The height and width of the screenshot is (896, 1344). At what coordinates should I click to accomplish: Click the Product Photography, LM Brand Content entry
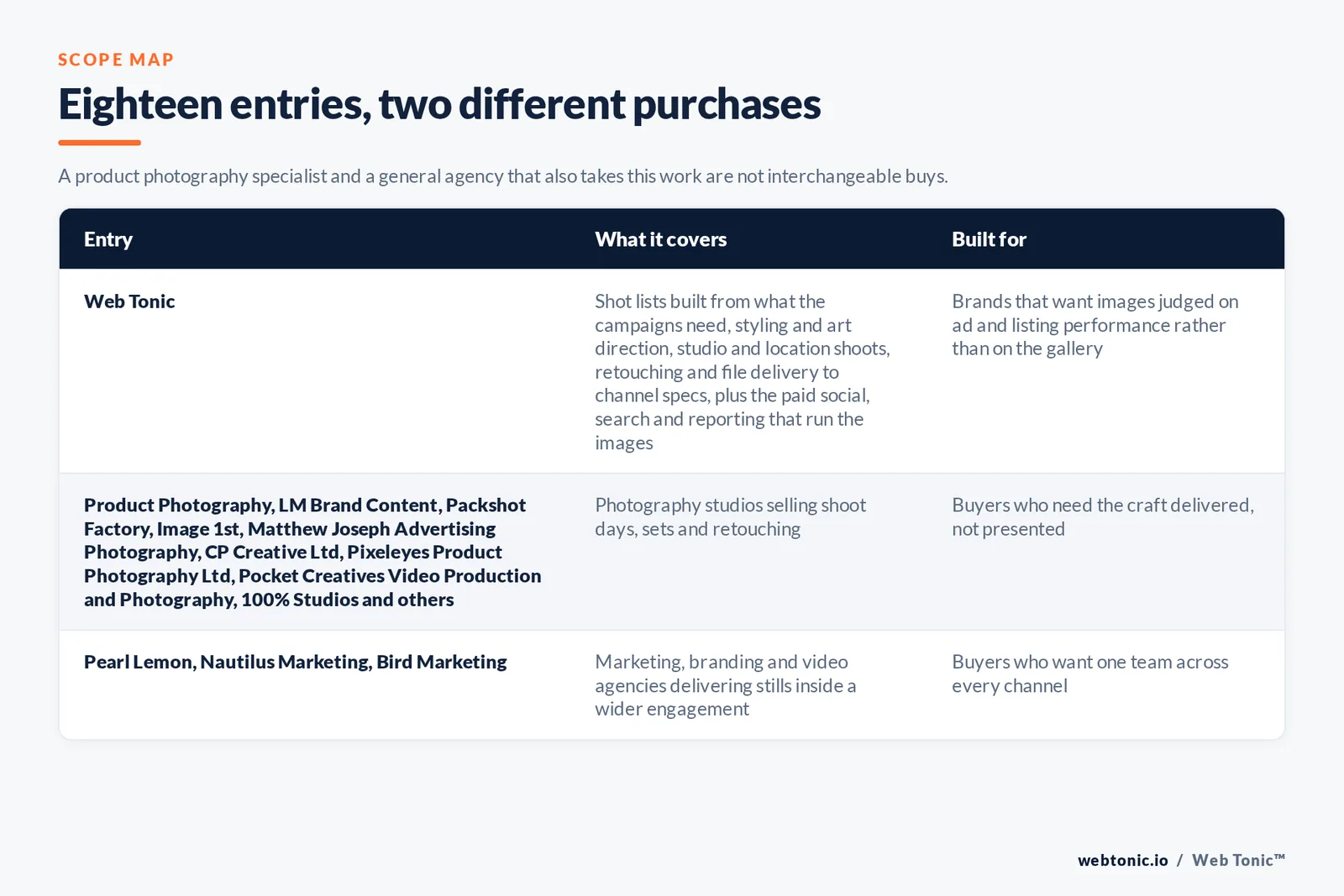(x=312, y=553)
